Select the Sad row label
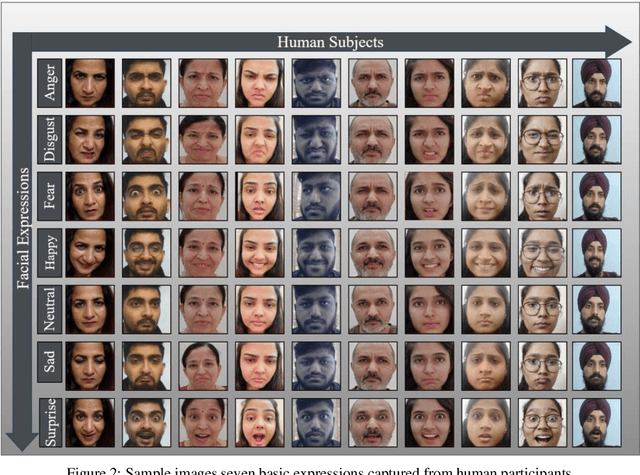The image size is (640, 475). point(48,366)
